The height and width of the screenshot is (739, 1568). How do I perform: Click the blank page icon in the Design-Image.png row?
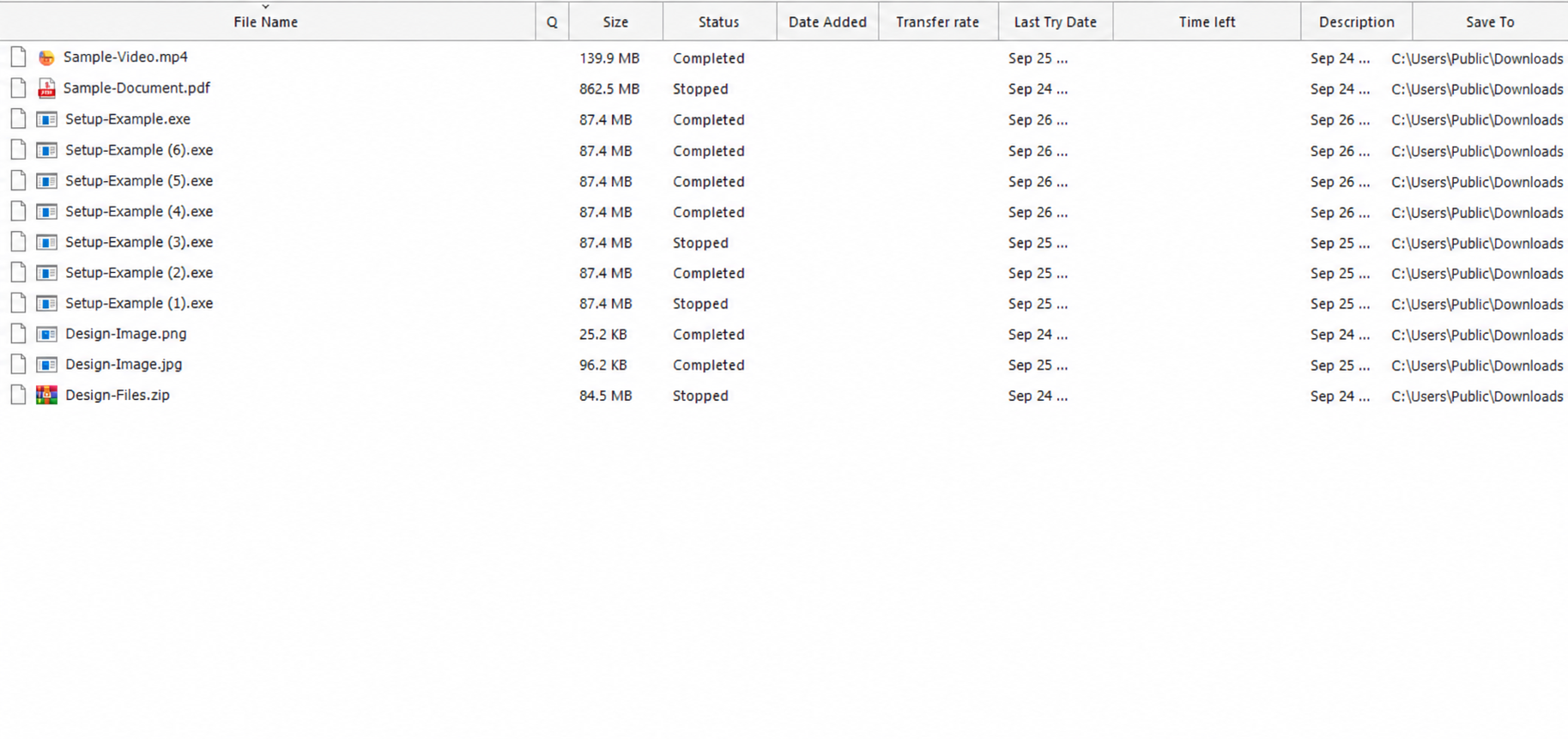[x=18, y=334]
